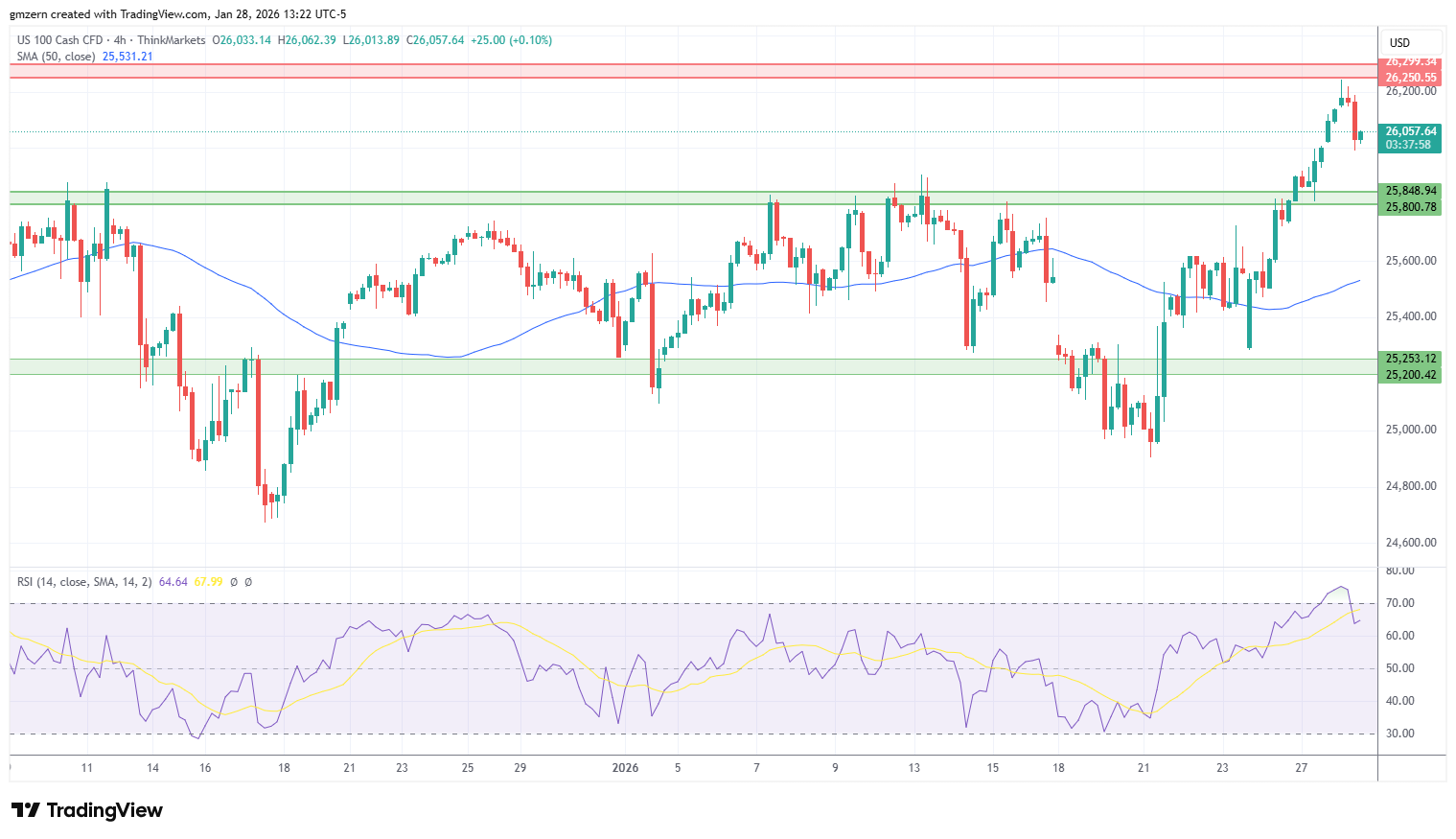Click the date label 16 on time axis
The image size is (1456, 839).
[205, 768]
